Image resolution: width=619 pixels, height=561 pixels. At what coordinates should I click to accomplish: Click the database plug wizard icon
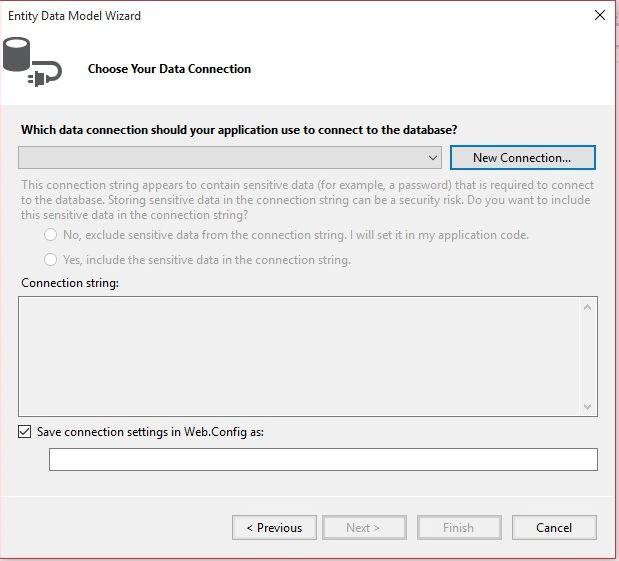32,62
